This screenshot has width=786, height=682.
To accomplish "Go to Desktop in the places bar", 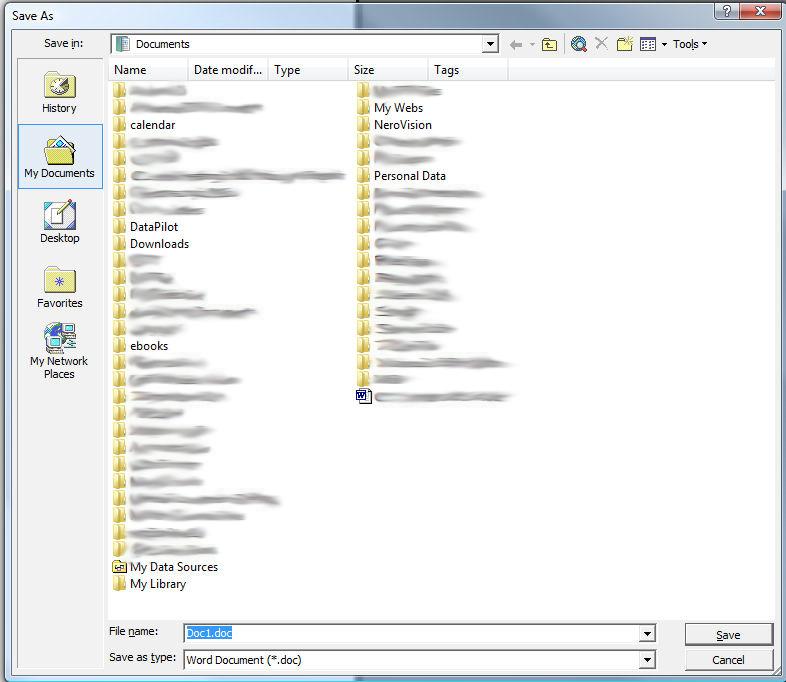I will (59, 222).
